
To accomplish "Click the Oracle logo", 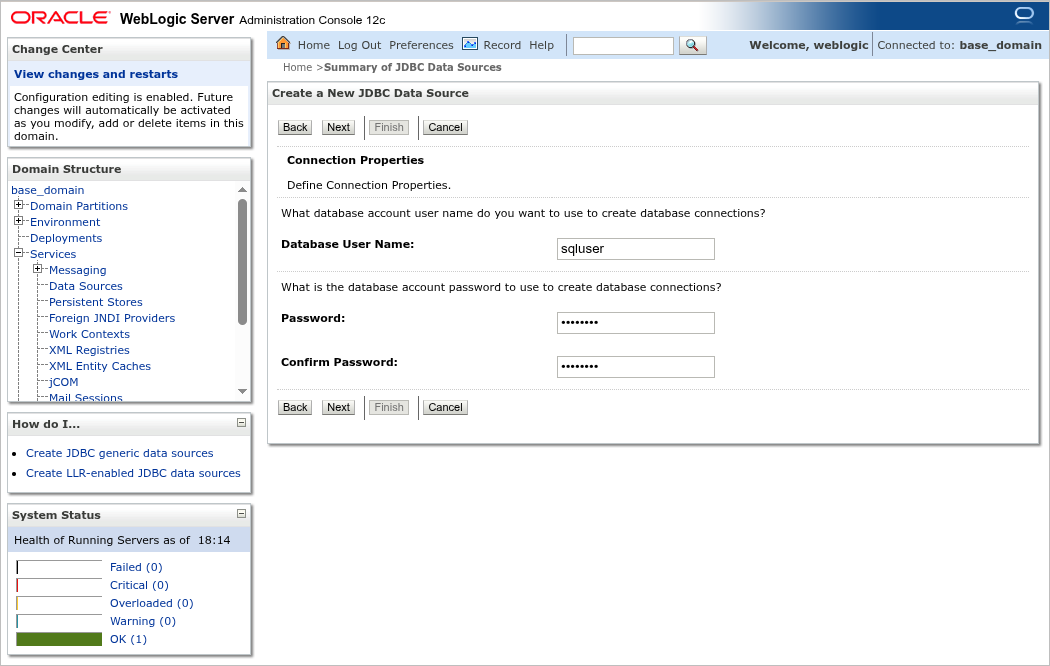I will tap(60, 16).
